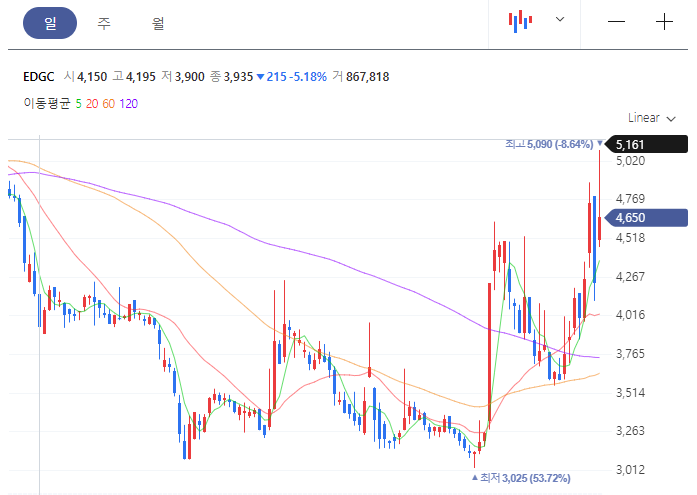Expand the chart type dropdown chevron
697x495 pixels.
click(x=560, y=19)
